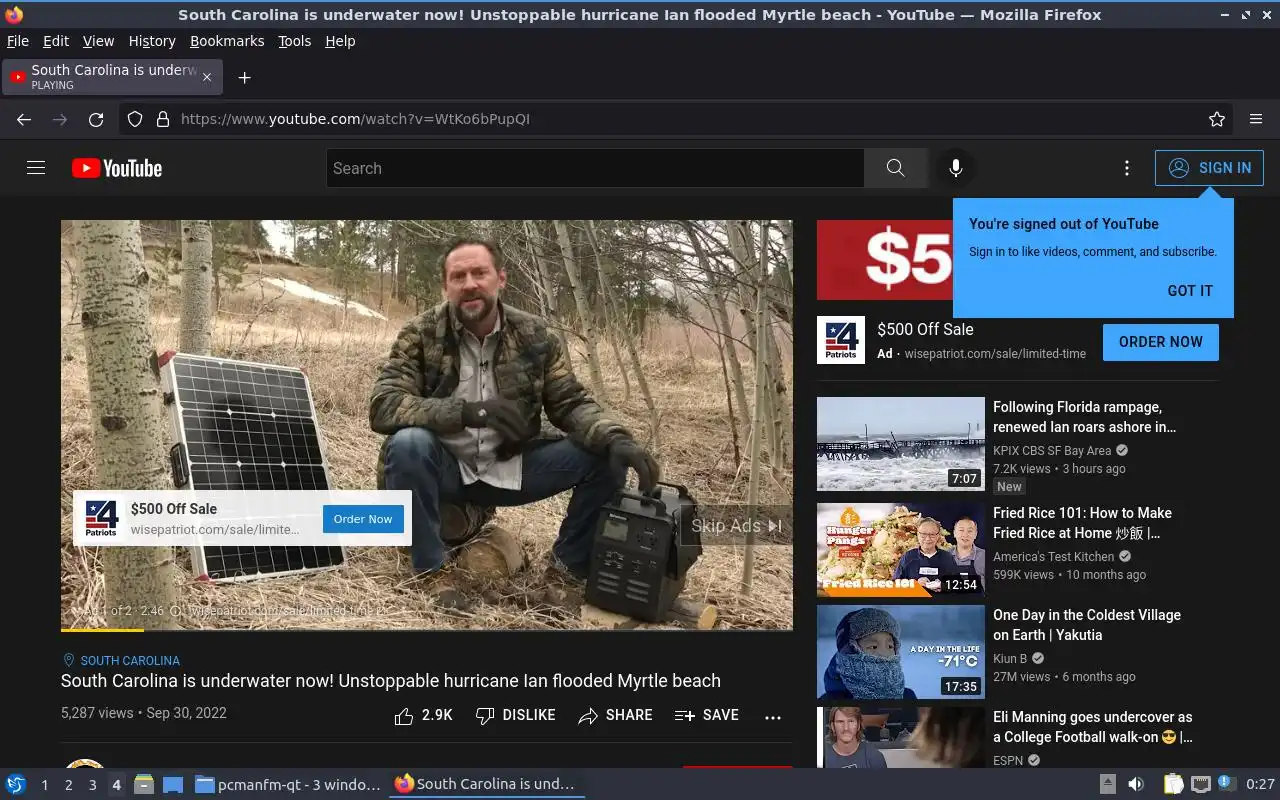Open the Eli Manning undercover video title
The height and width of the screenshot is (800, 1280).
click(1092, 727)
